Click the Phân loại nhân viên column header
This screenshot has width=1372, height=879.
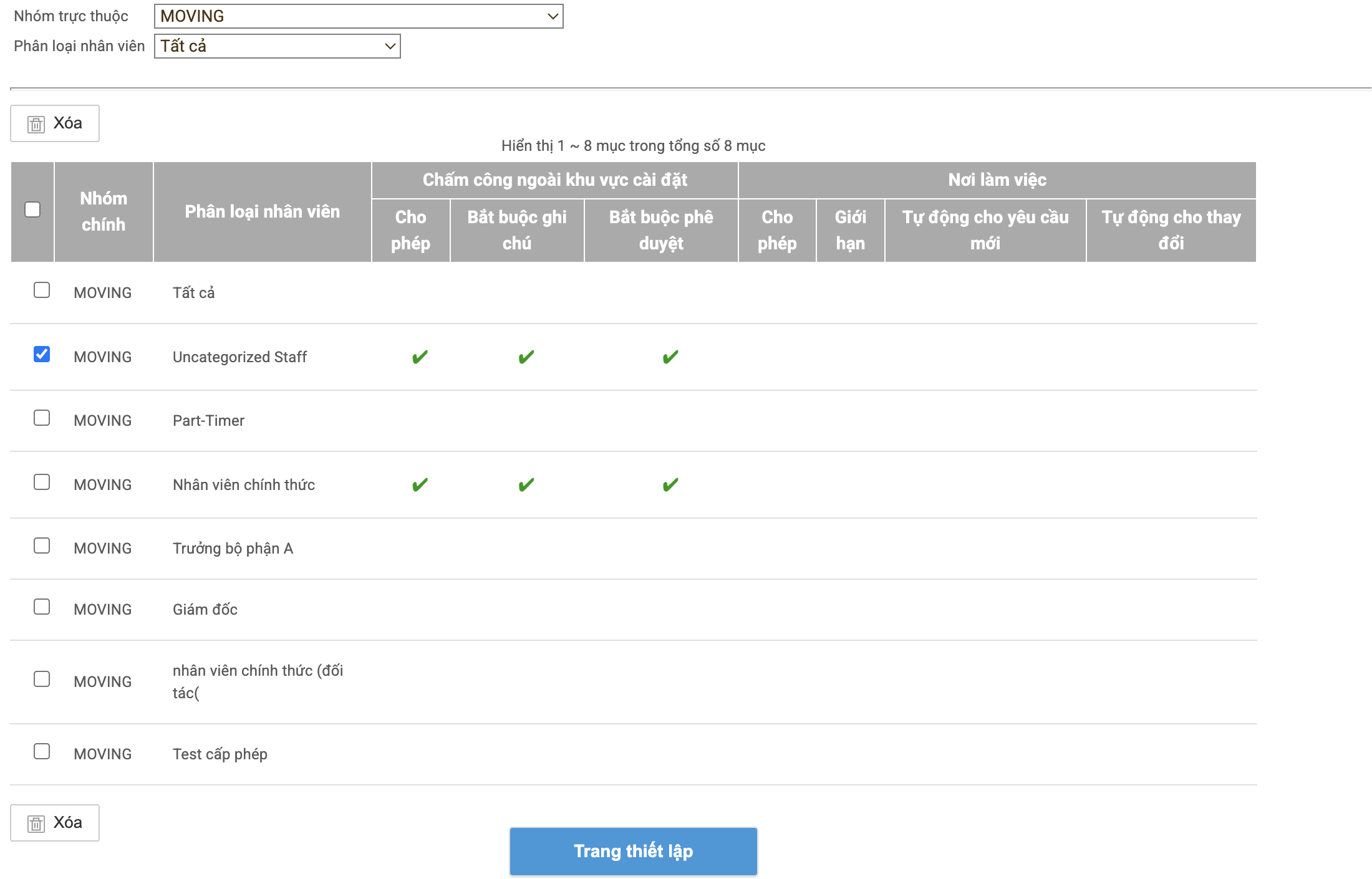[262, 212]
